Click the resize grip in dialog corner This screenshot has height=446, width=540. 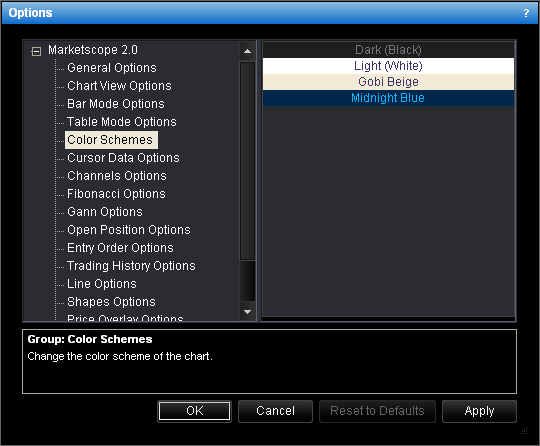click(524, 431)
